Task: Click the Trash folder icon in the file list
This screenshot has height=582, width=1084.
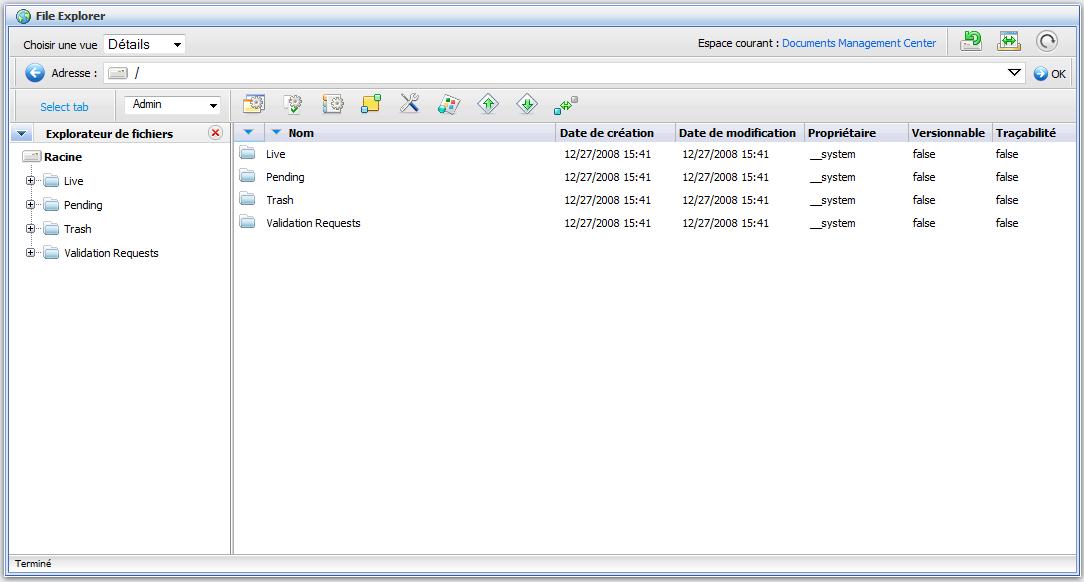Action: coord(247,199)
